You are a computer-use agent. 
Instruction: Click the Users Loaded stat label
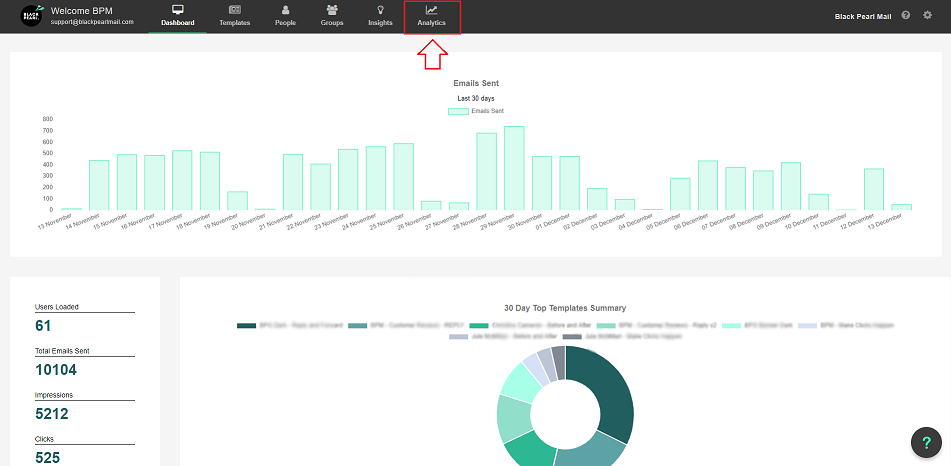57,307
